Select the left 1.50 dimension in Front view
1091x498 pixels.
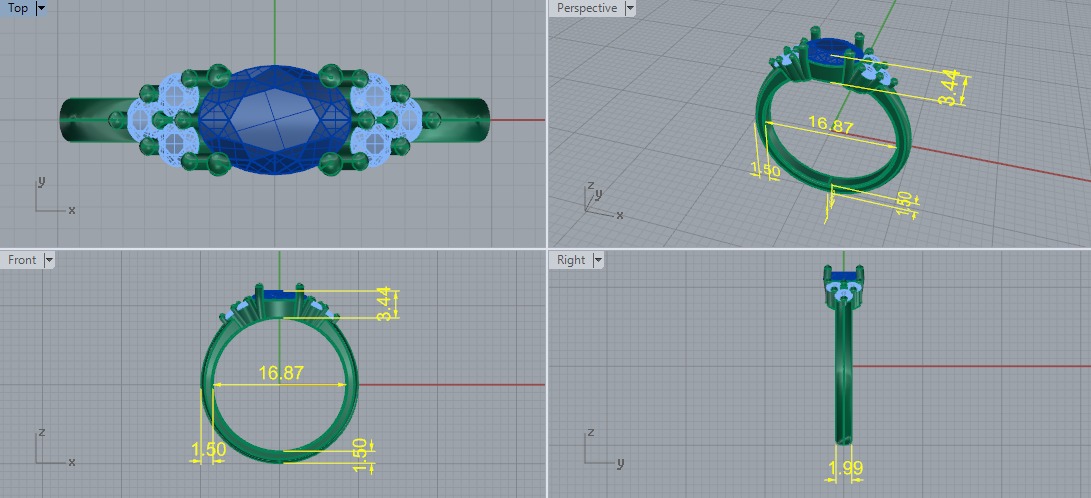209,450
